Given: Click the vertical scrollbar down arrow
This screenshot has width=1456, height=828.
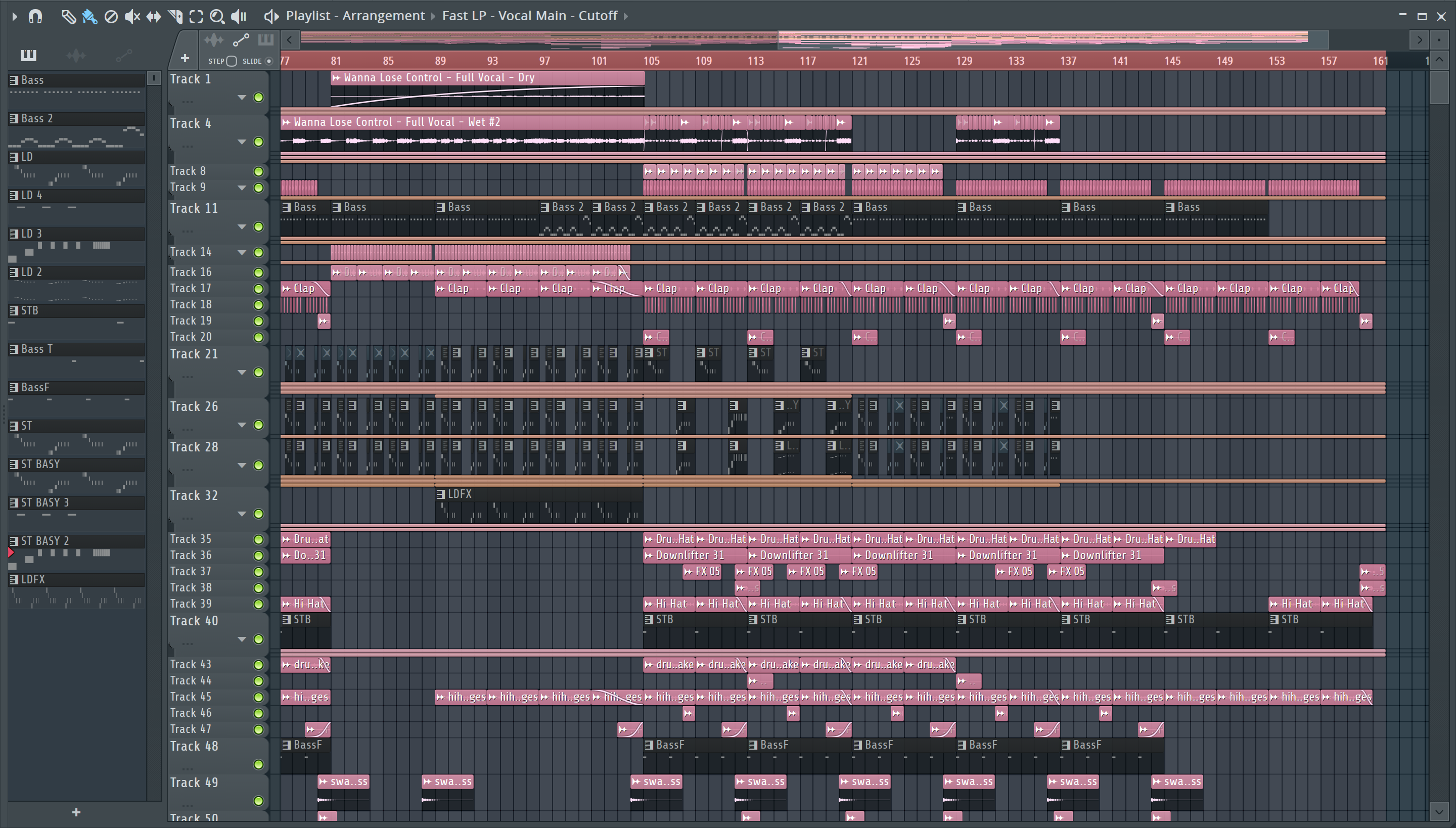Looking at the screenshot, I should (x=1439, y=811).
